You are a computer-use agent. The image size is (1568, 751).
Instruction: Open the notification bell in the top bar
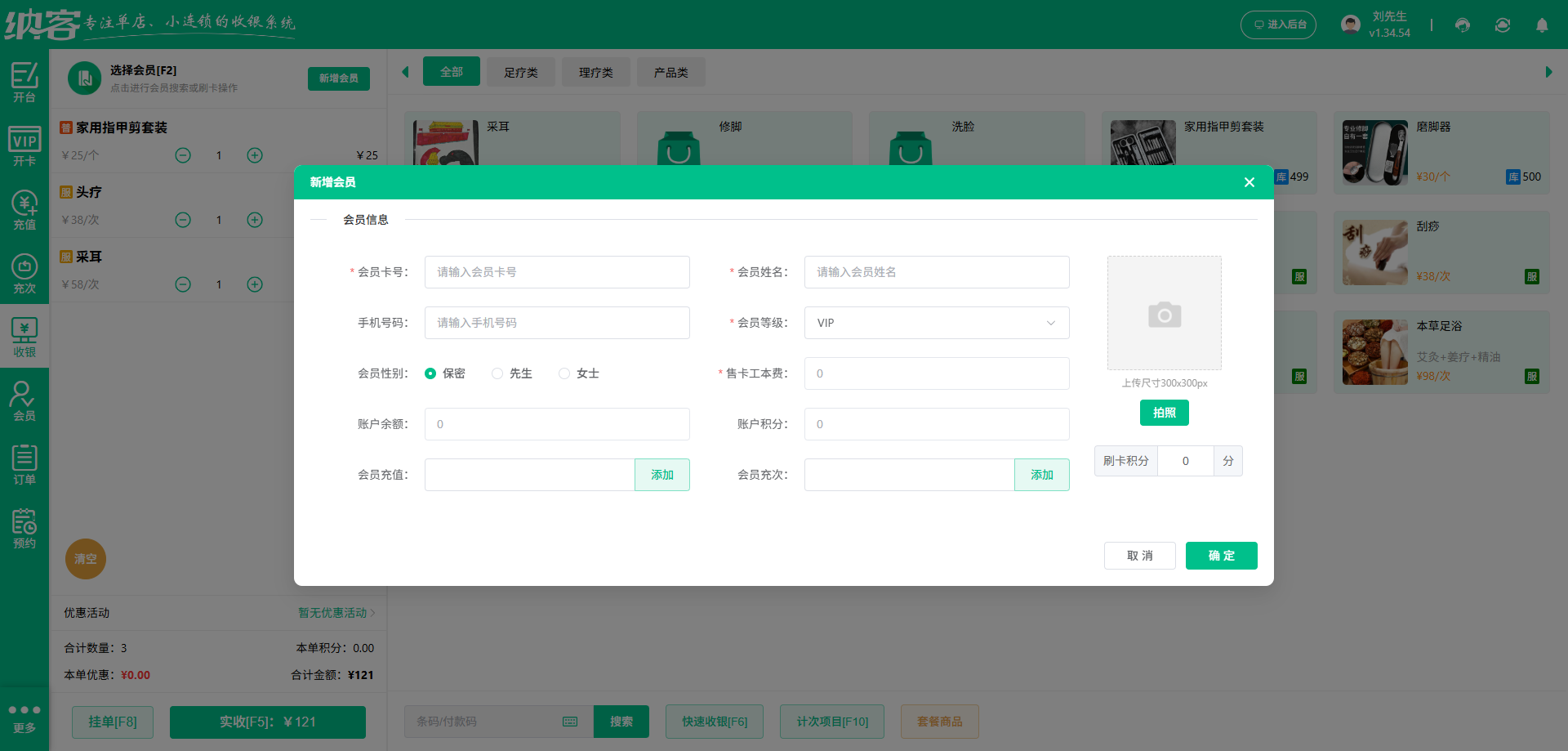[x=1543, y=25]
